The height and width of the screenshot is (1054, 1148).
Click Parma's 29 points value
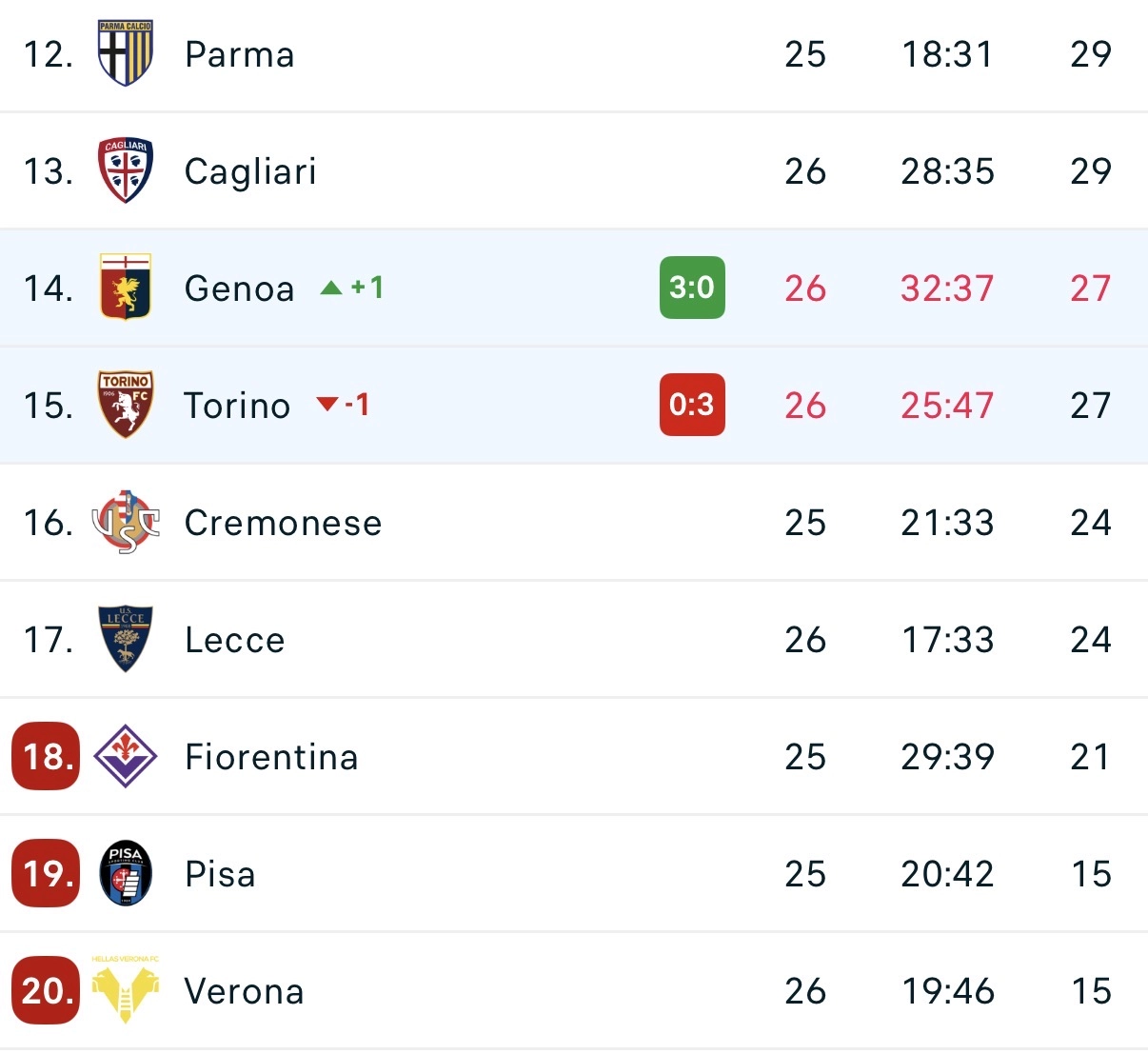1091,54
